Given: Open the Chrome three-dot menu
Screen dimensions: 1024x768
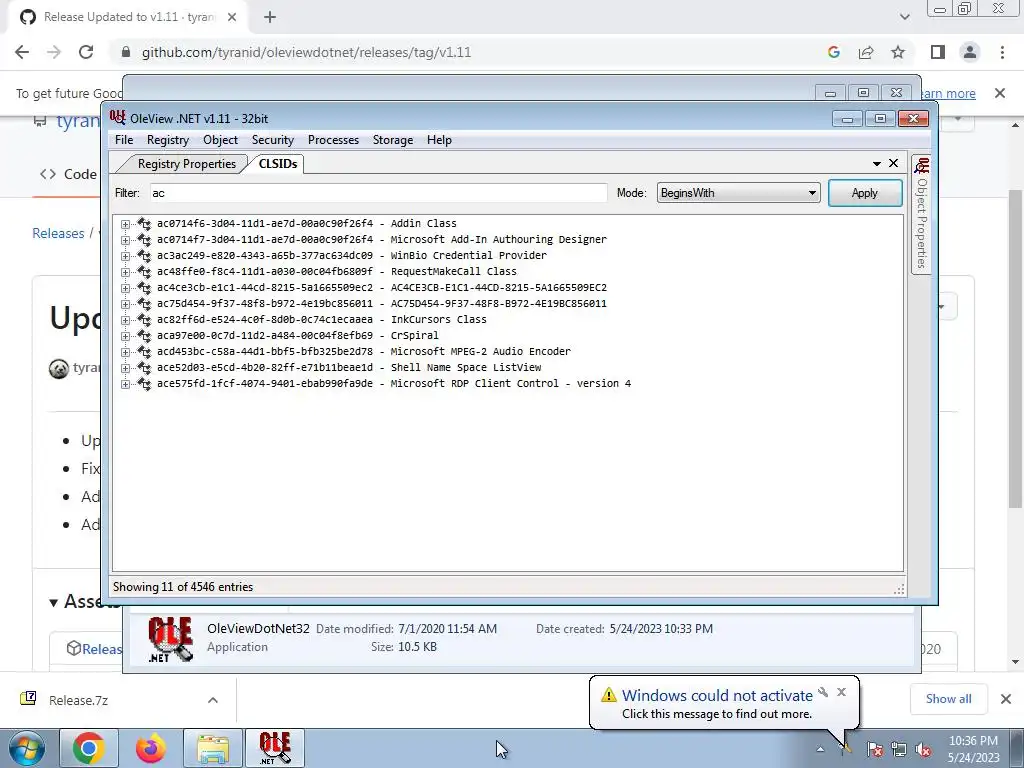Looking at the screenshot, I should click(x=1002, y=52).
